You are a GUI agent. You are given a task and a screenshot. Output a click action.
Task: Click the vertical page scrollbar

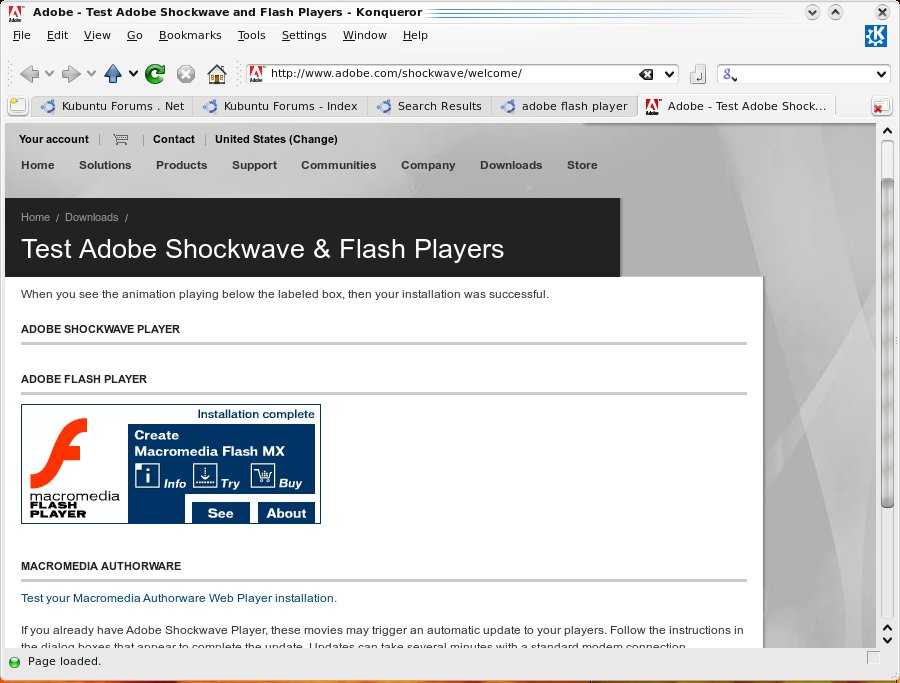tap(887, 340)
